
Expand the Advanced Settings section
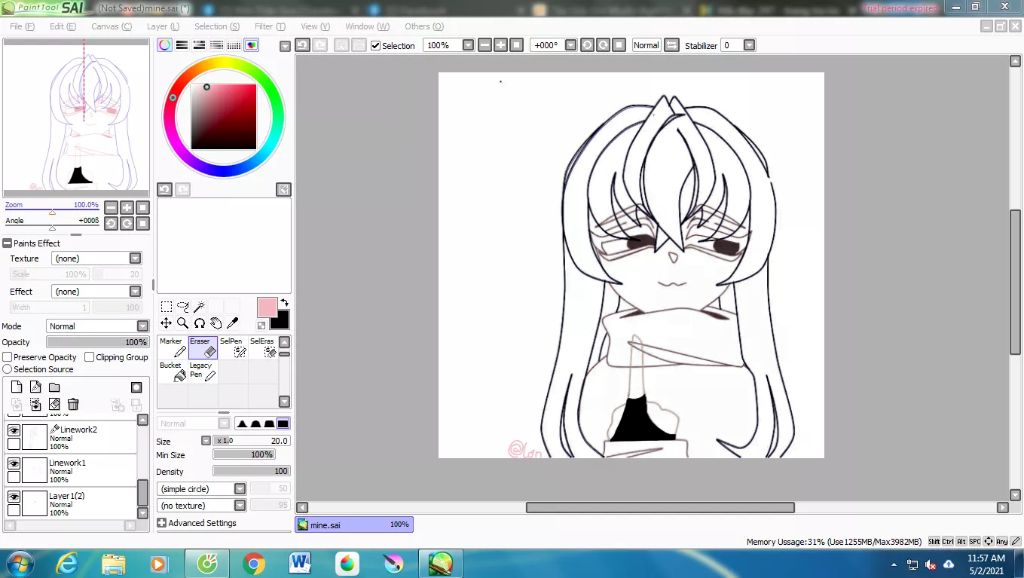tap(162, 523)
